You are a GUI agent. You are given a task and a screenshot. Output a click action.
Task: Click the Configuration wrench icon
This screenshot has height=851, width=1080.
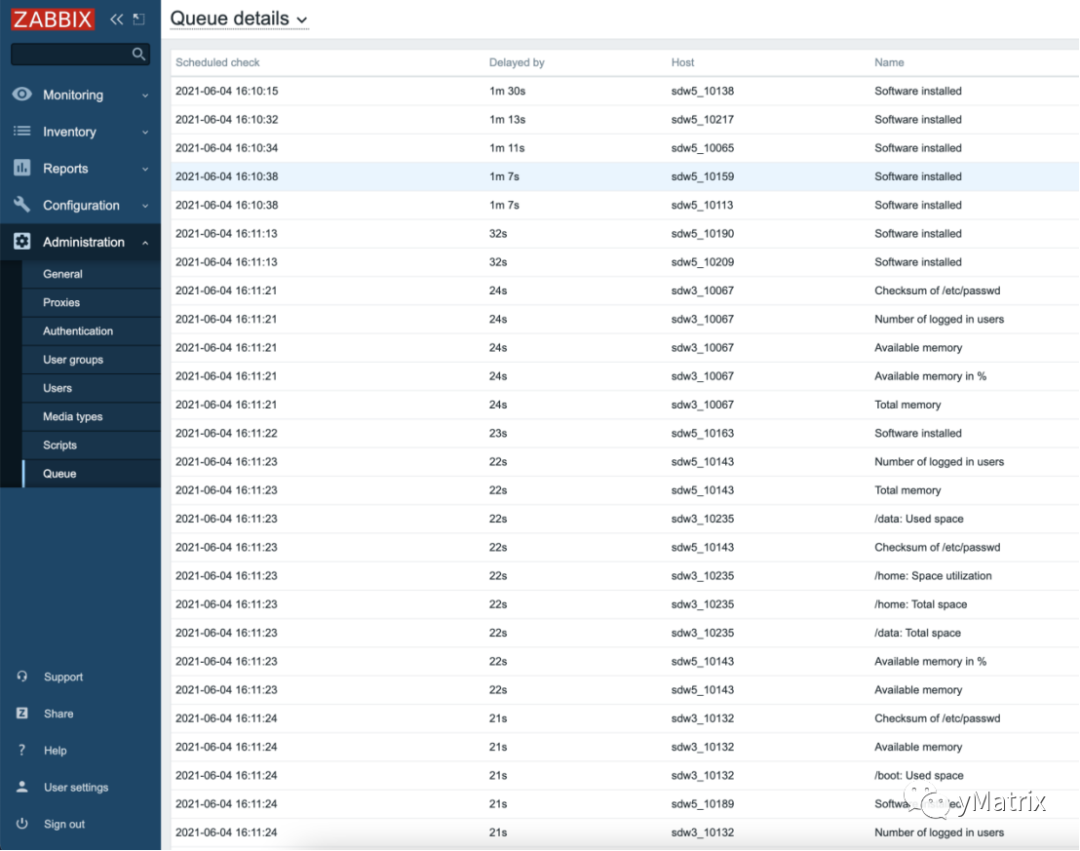22,204
